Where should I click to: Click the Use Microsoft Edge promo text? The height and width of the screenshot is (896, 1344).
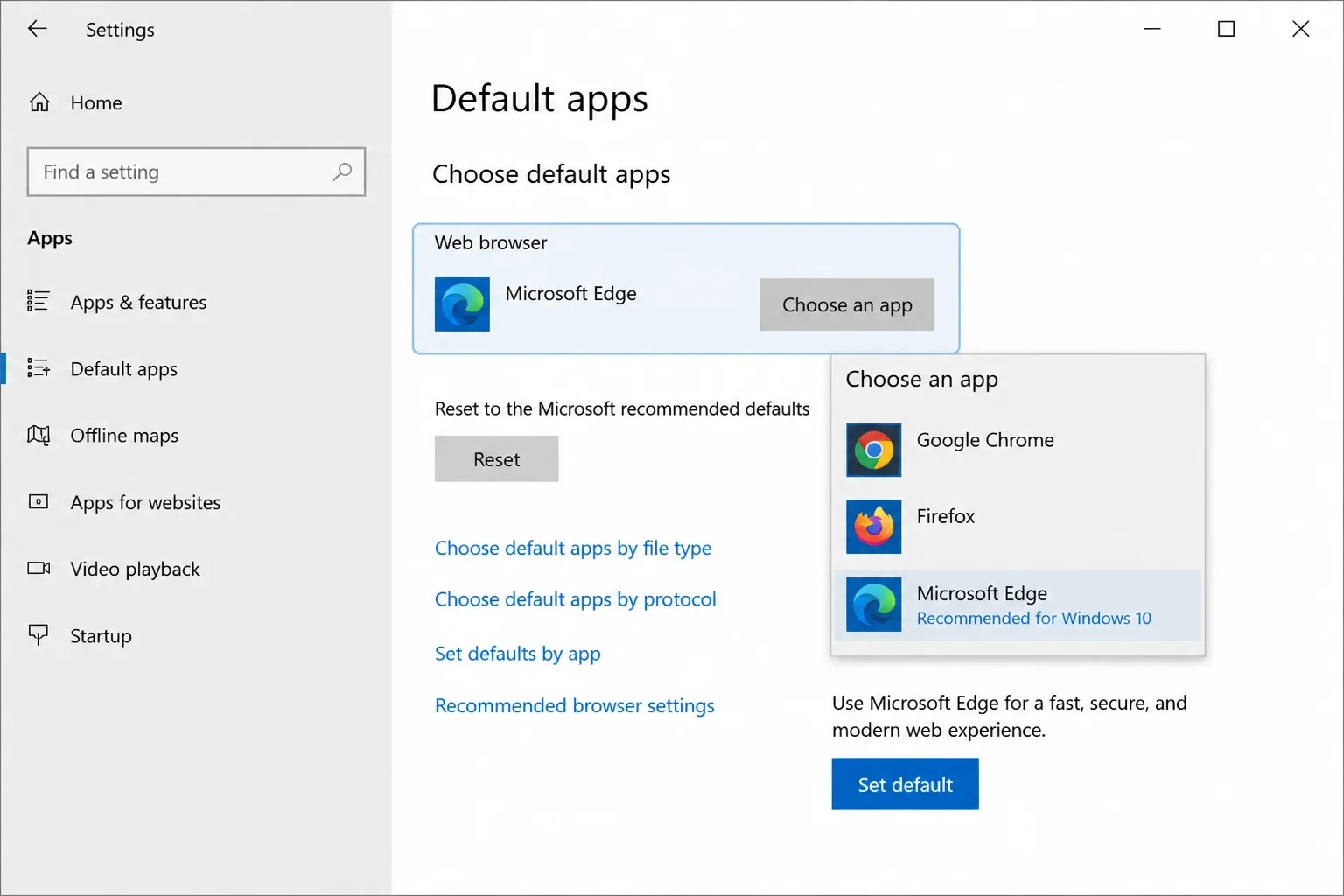tap(1010, 716)
